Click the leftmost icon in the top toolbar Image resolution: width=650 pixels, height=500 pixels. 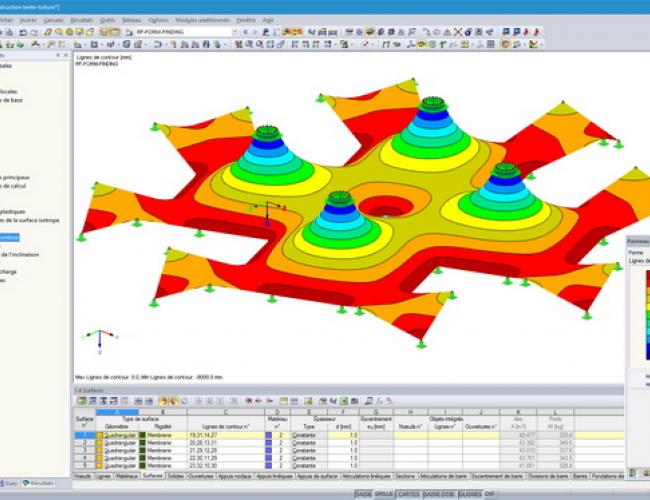(5, 32)
